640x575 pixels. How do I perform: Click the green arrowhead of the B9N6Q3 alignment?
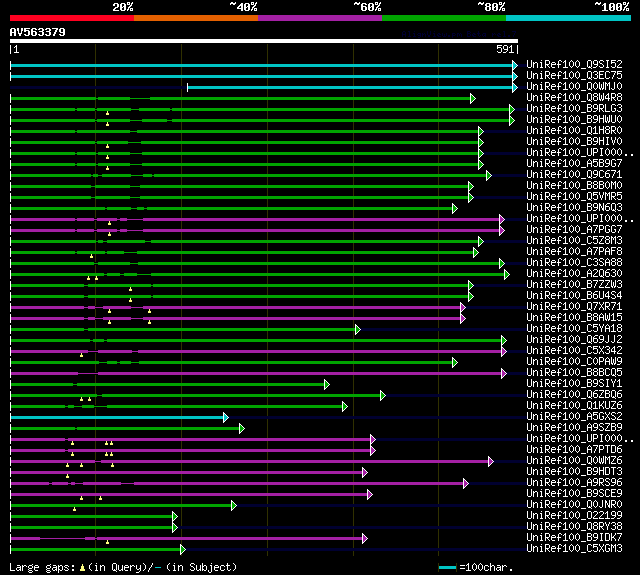click(x=455, y=209)
